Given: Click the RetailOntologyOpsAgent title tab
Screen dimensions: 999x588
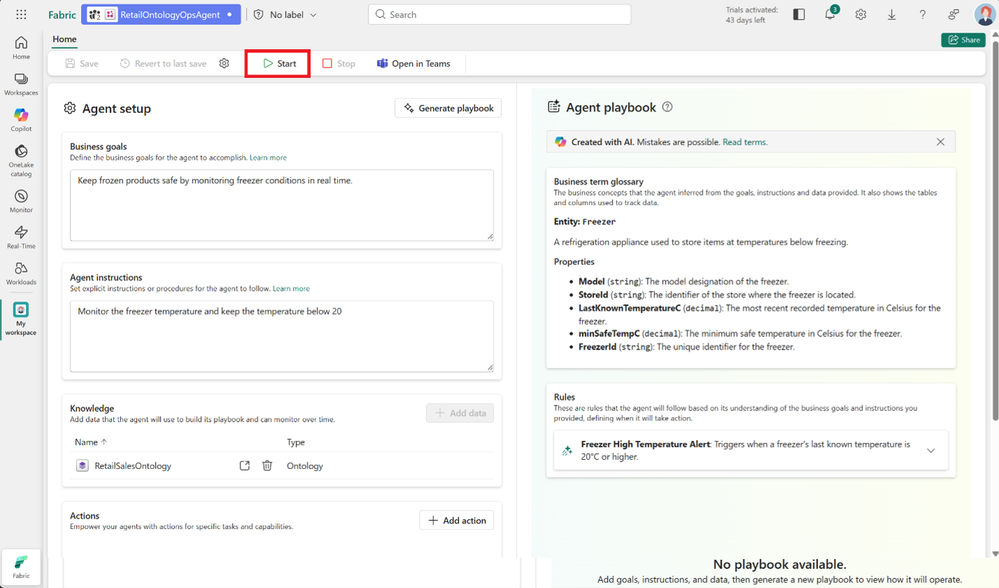Looking at the screenshot, I should point(161,15).
